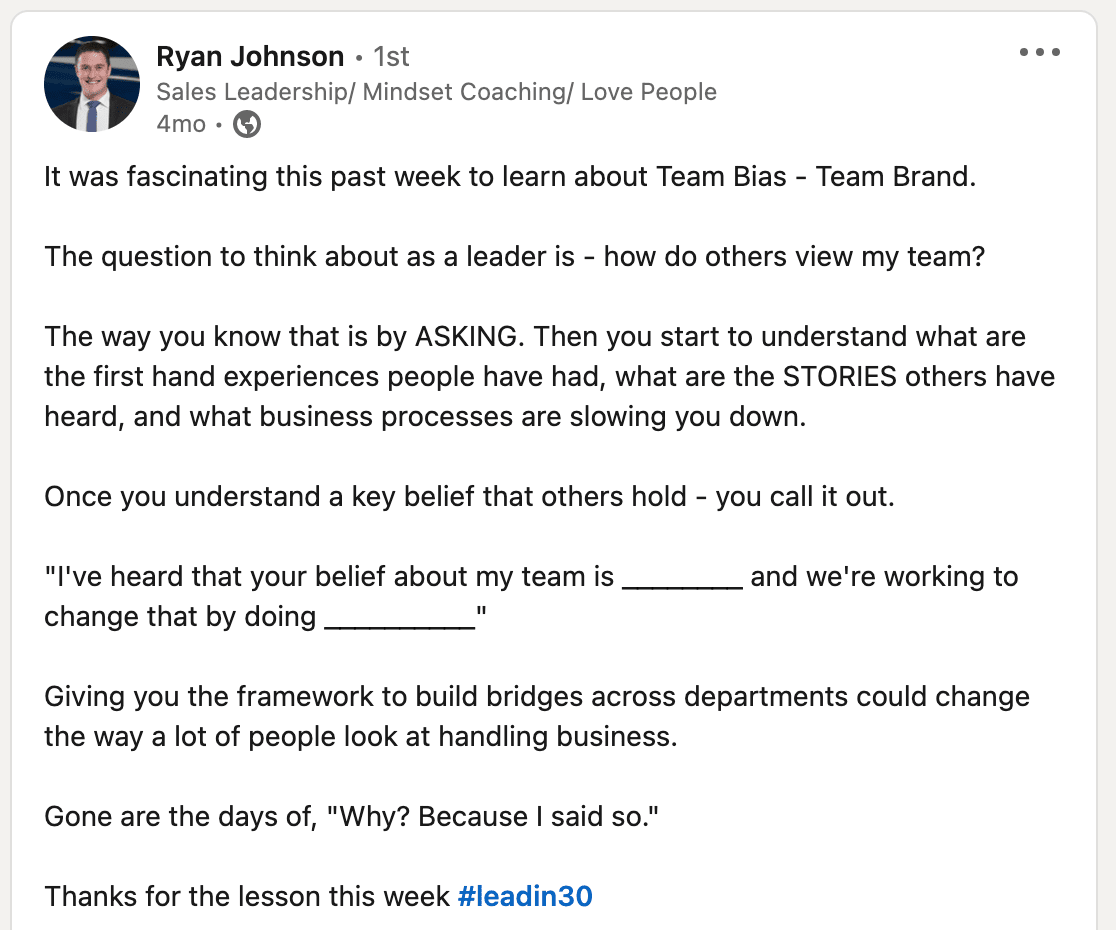Open Ryan Johnson's profile photo
Viewport: 1116px width, 930px height.
point(92,84)
